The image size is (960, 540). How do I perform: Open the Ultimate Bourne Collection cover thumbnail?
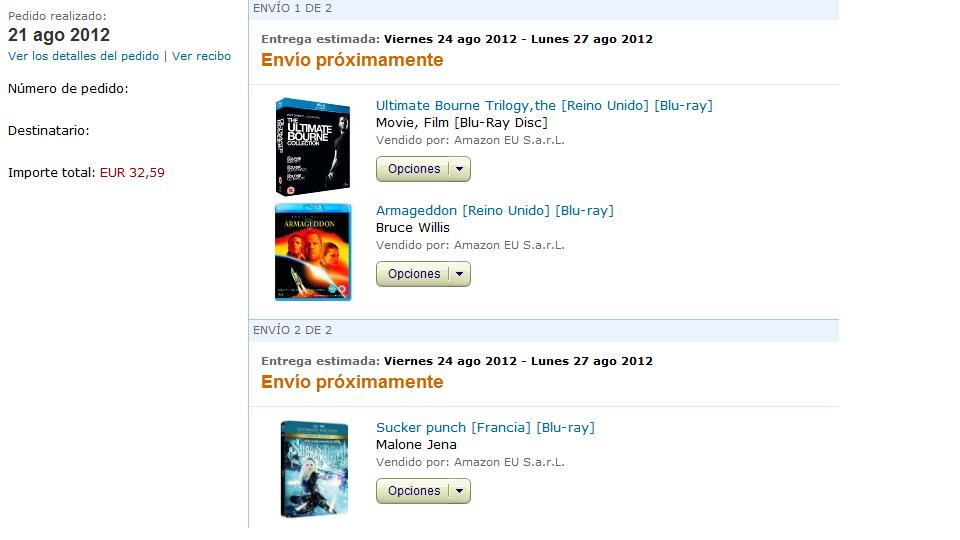click(313, 147)
